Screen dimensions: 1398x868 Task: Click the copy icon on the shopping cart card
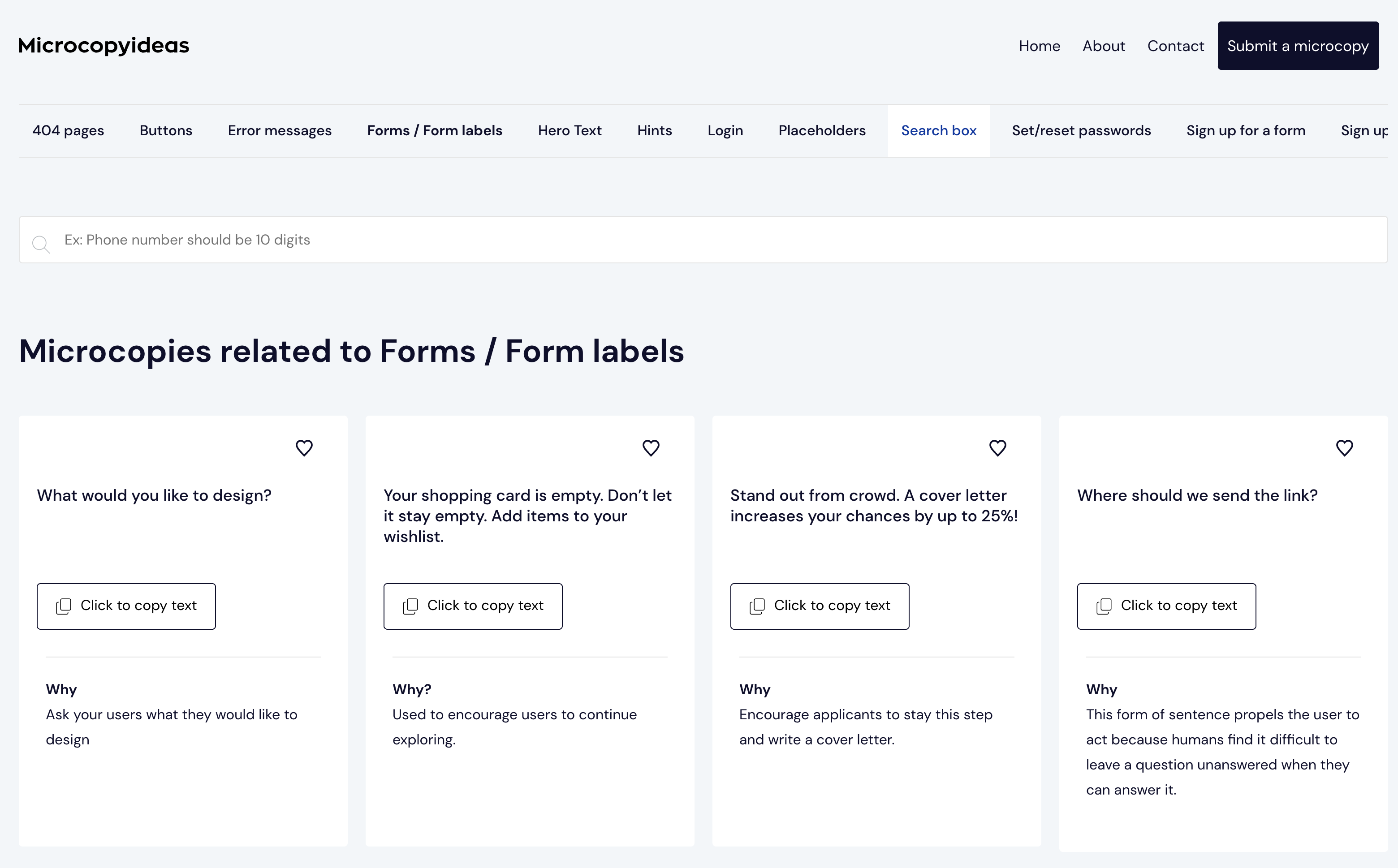click(410, 606)
